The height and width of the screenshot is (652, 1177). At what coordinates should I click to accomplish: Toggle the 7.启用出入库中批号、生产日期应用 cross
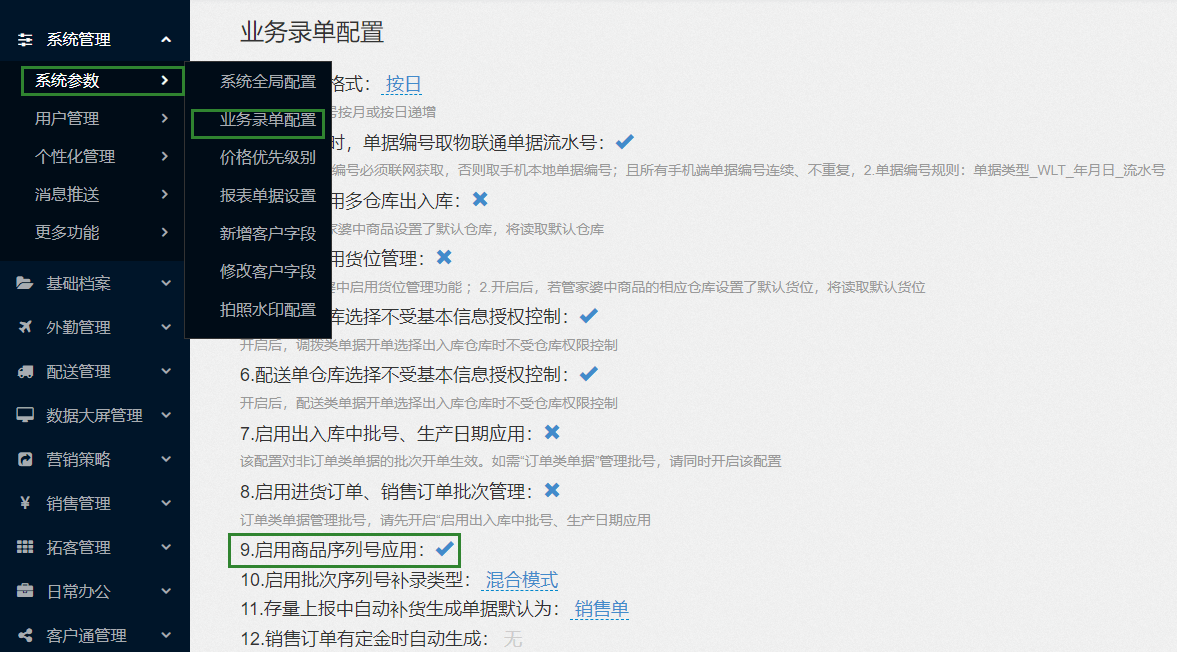[x=552, y=432]
